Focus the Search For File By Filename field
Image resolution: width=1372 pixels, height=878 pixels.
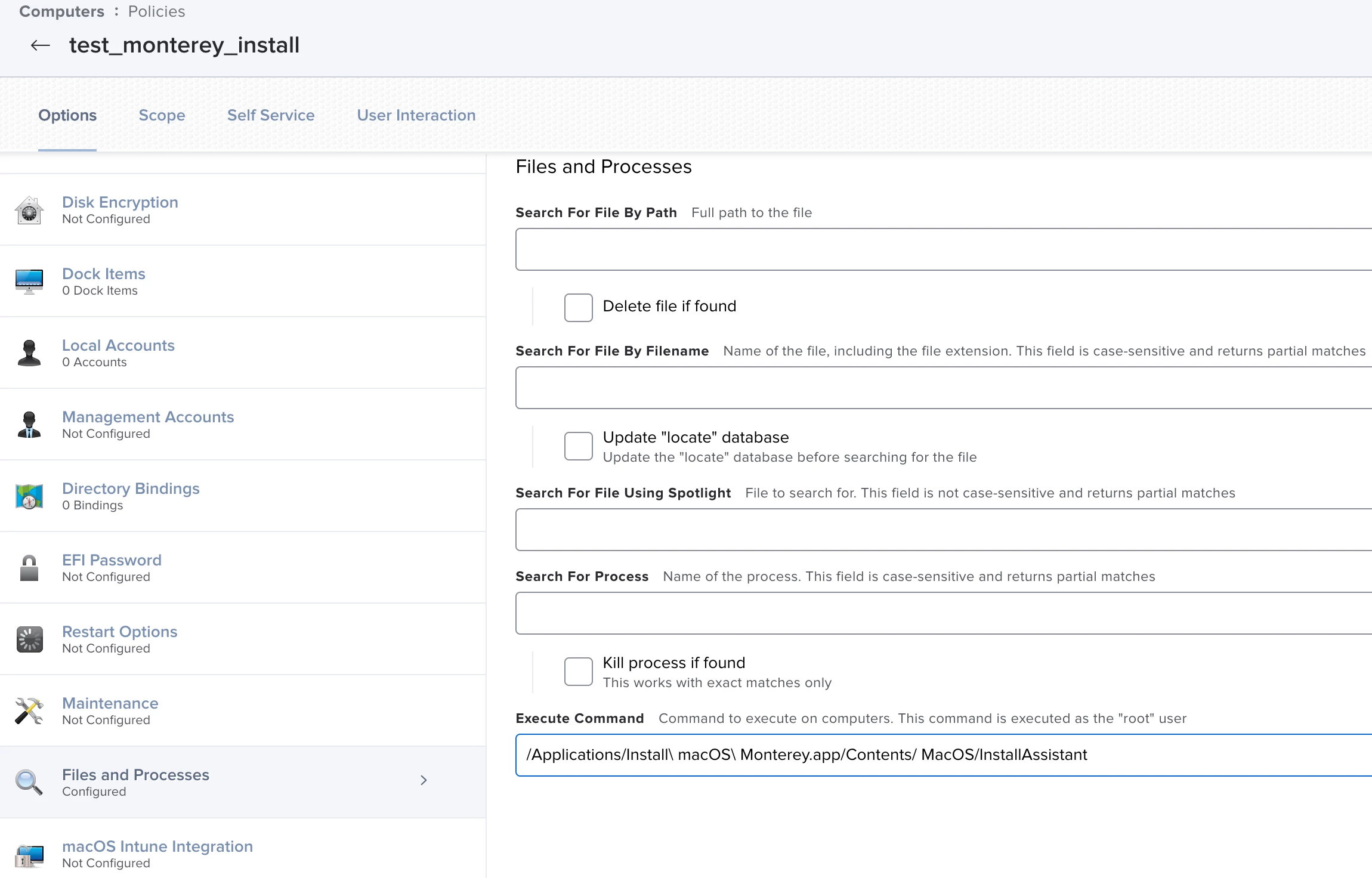tap(944, 388)
